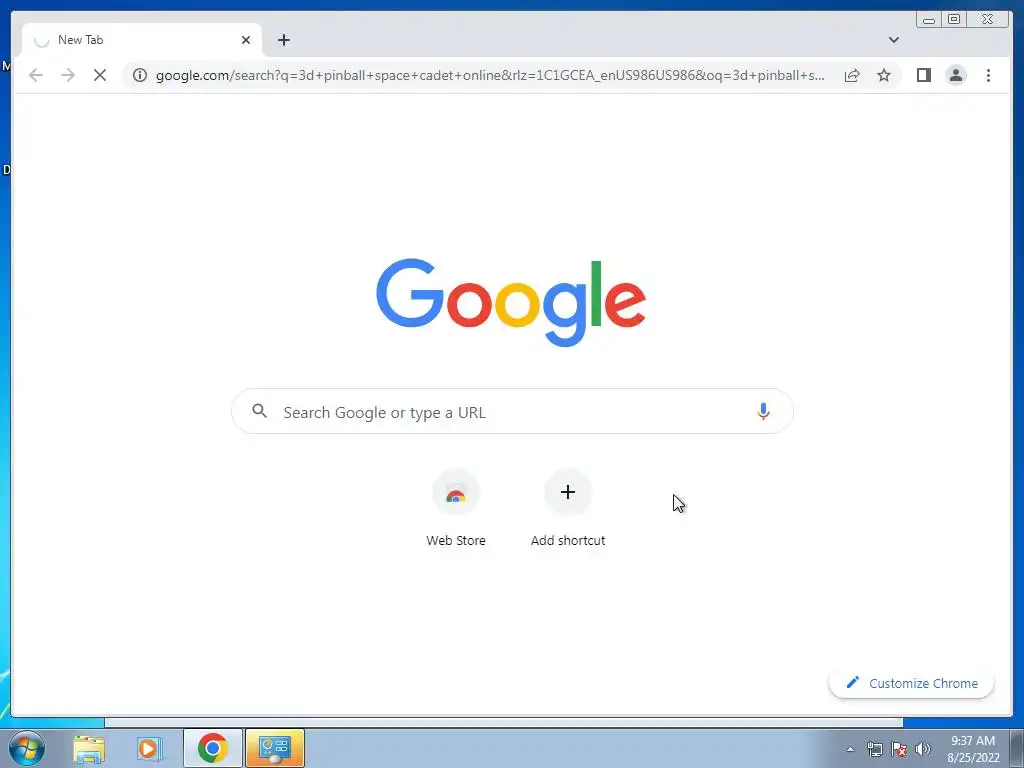The height and width of the screenshot is (768, 1024).
Task: Close the New Tab tab
Action: pos(246,40)
